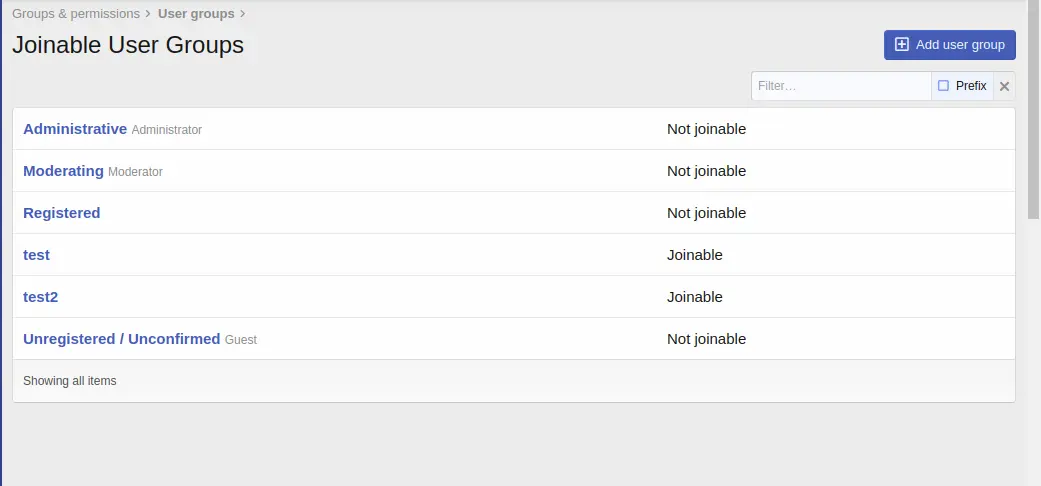Open the Registered user group
The height and width of the screenshot is (486, 1041).
[62, 212]
